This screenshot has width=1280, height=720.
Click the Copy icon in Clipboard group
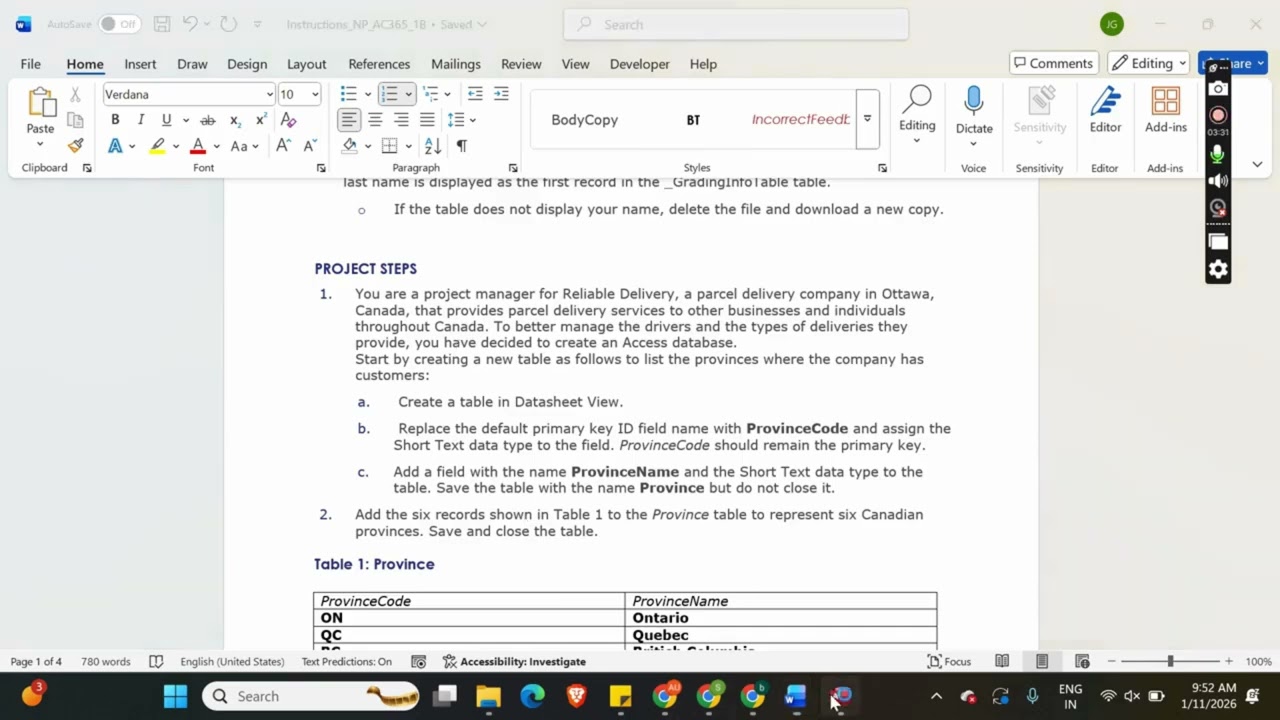tap(75, 120)
